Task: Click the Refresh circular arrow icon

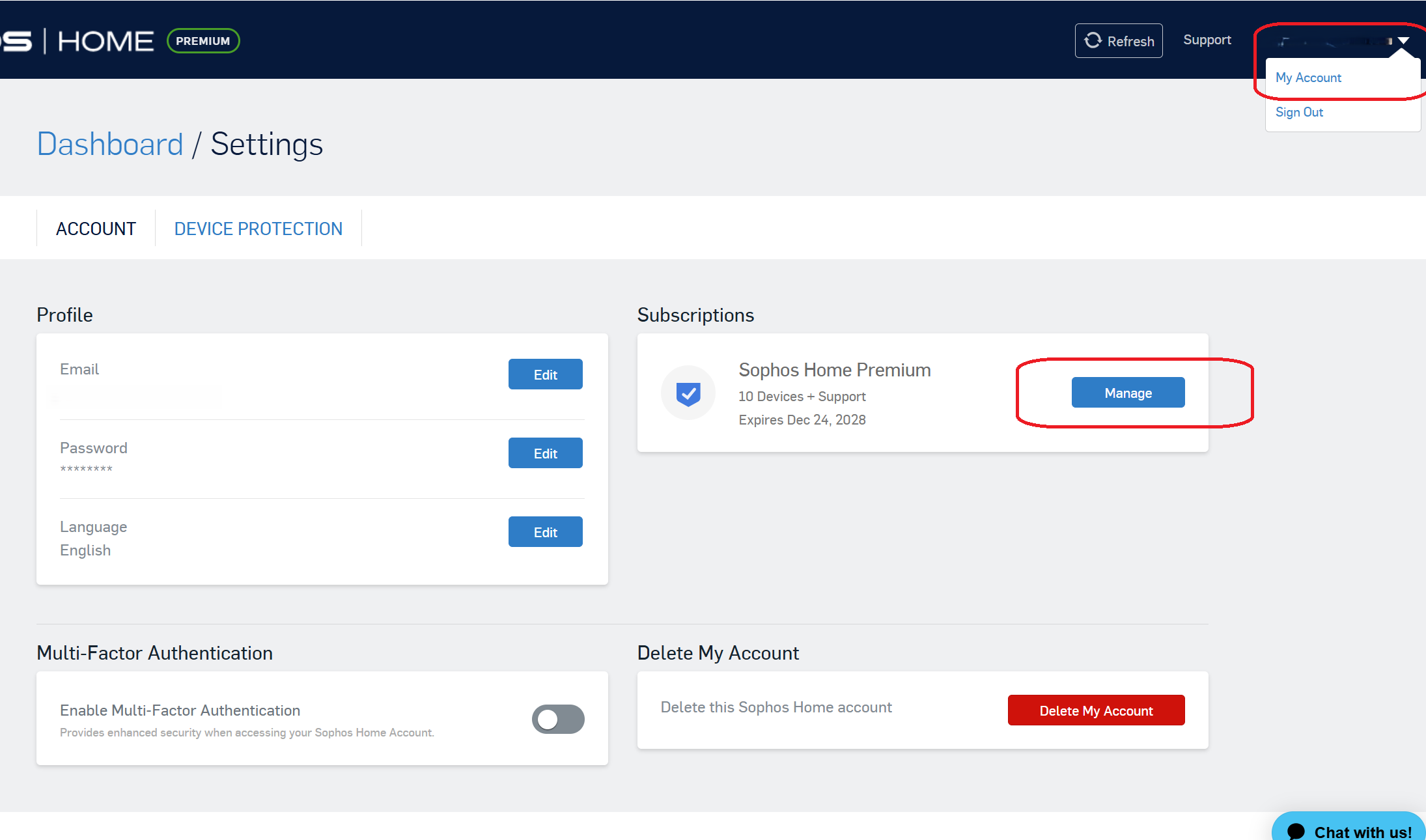Action: point(1093,40)
